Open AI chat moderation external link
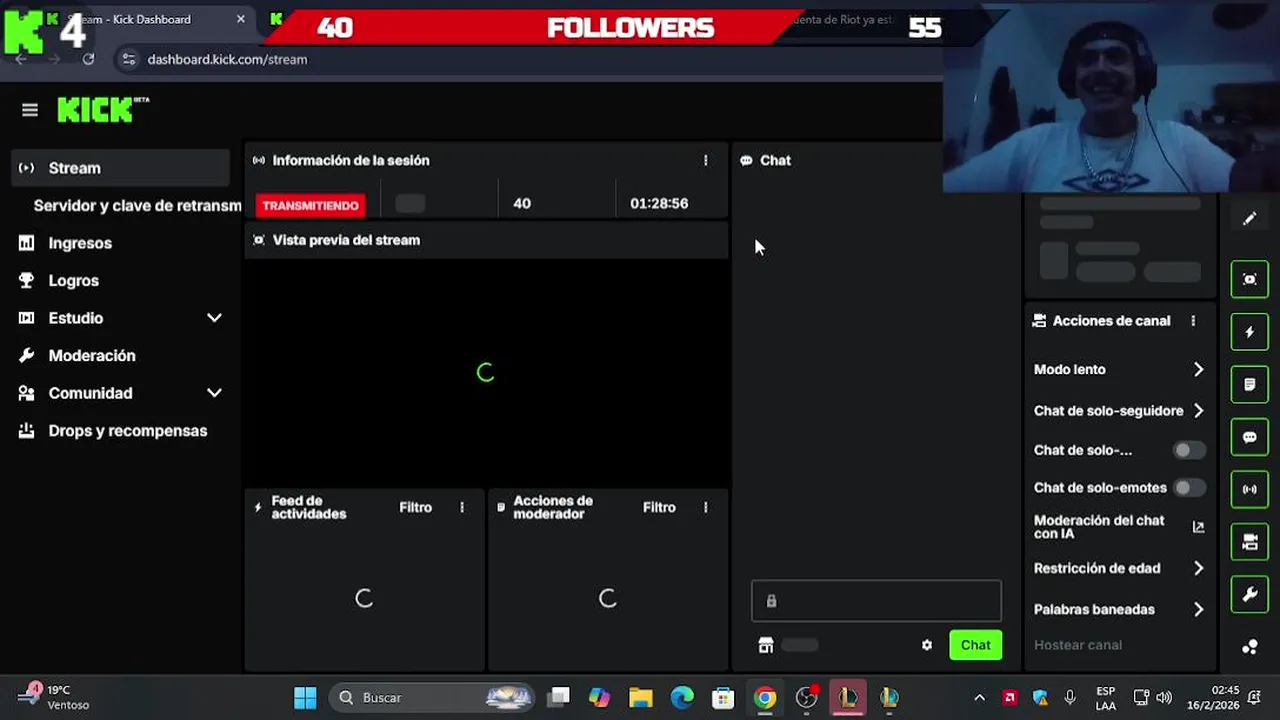 (1199, 527)
